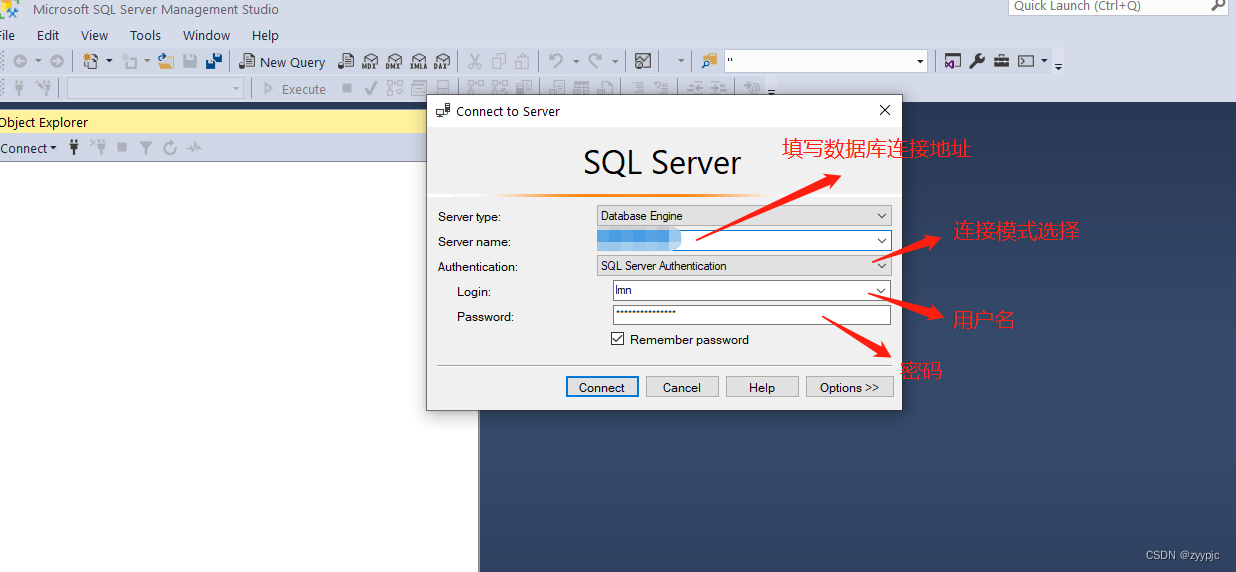Click the Redo arrow icon
This screenshot has height=572, width=1236.
595,61
